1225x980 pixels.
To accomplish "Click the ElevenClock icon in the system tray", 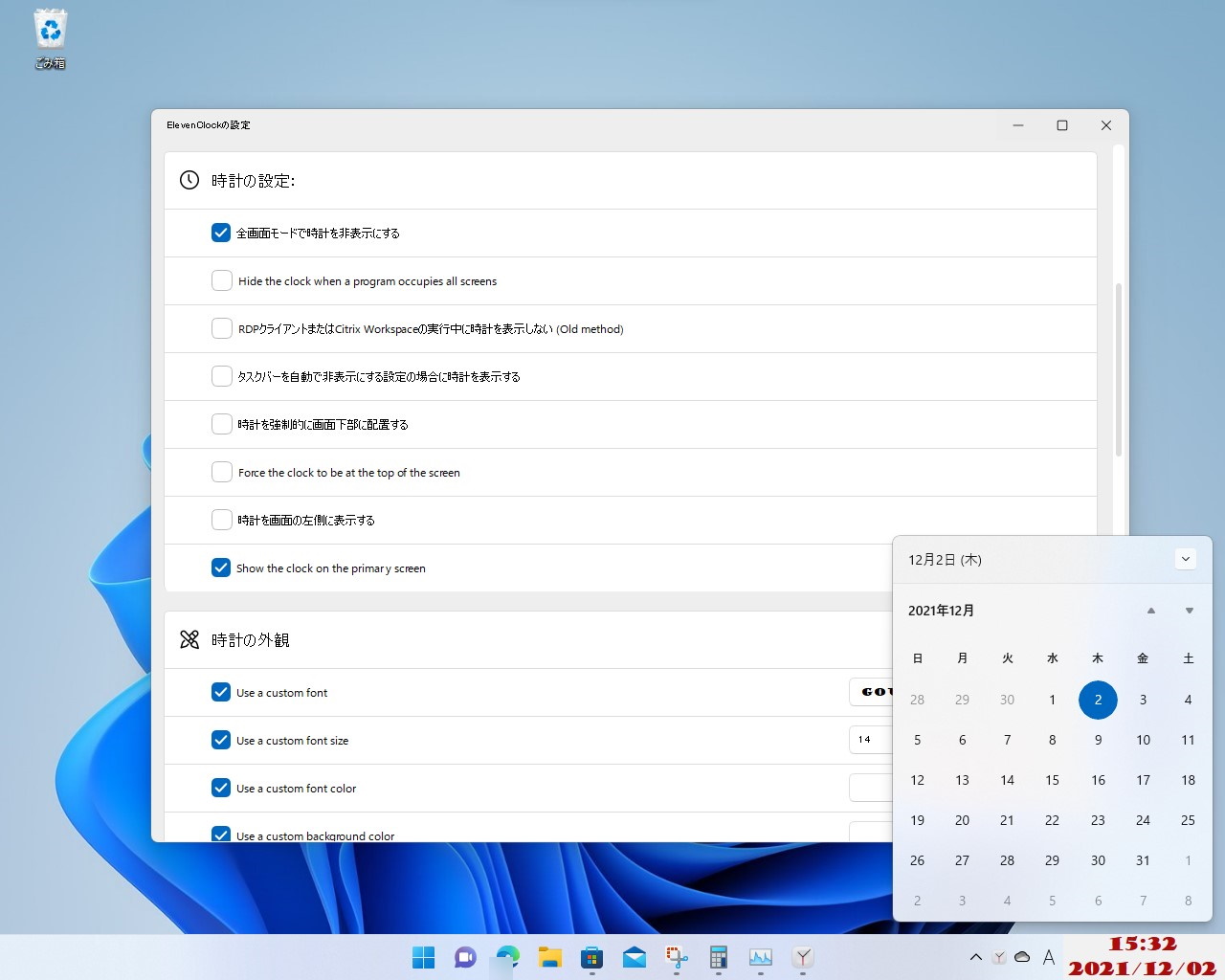I will (998, 956).
